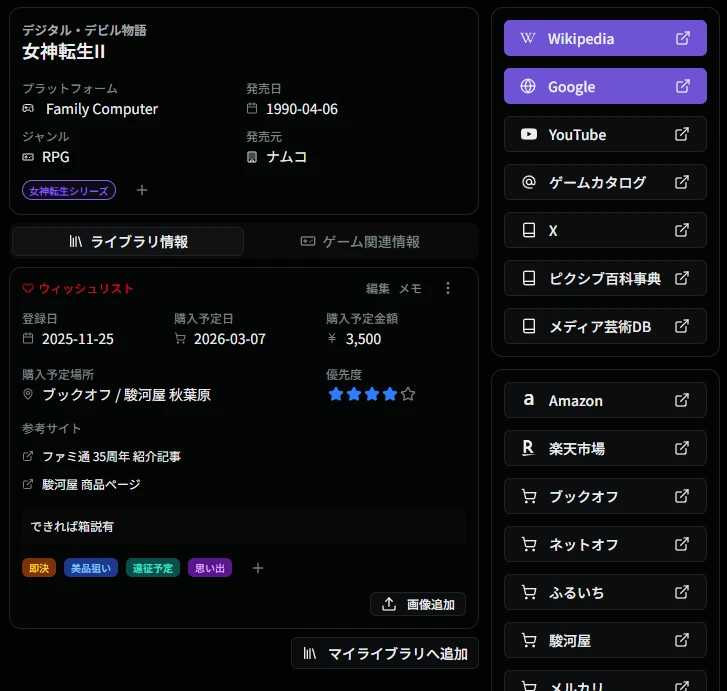Click external-link arrow on メルカリ row
The image size is (727, 691).
682,686
